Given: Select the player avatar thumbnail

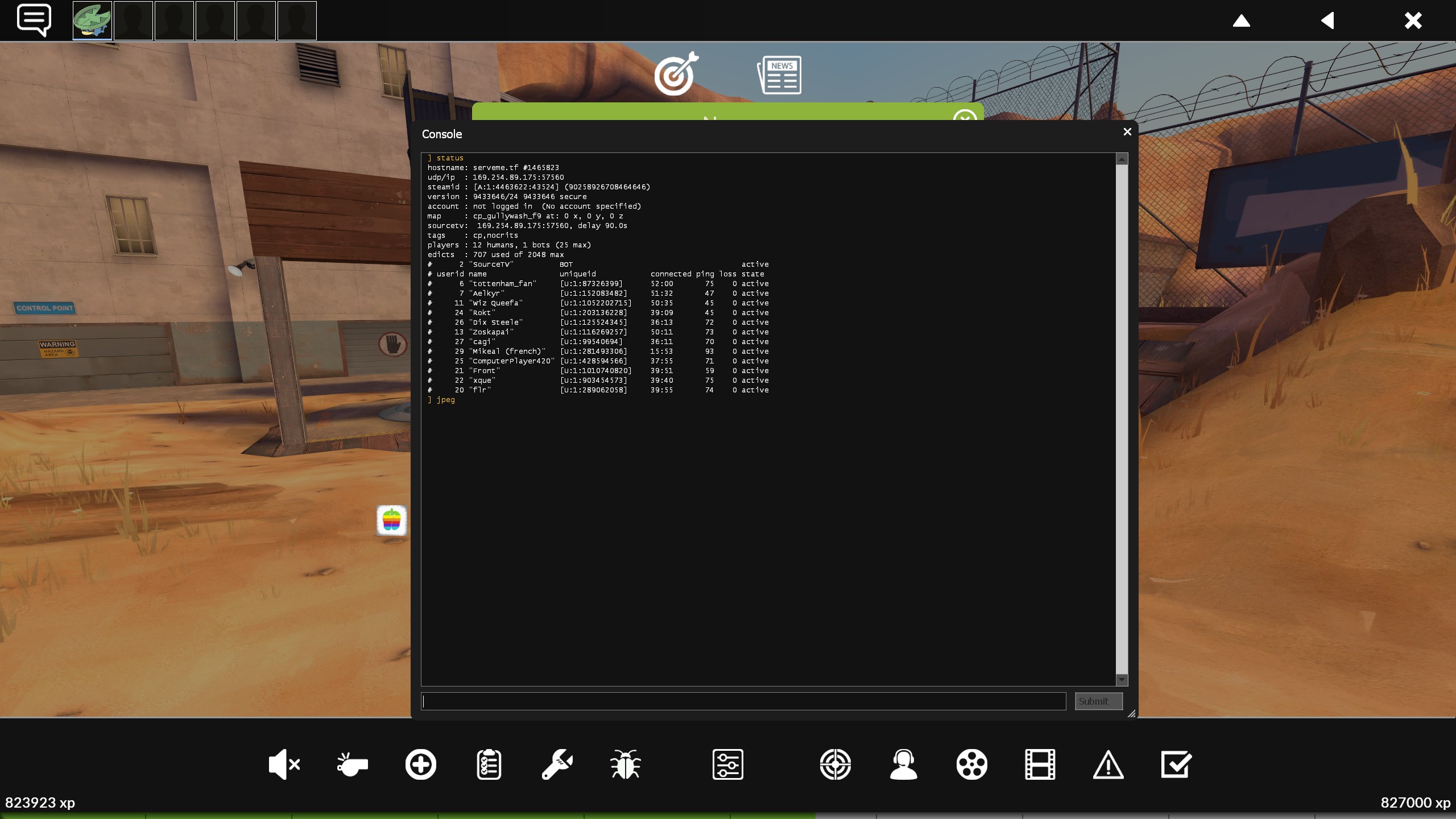Looking at the screenshot, I should click(92, 20).
